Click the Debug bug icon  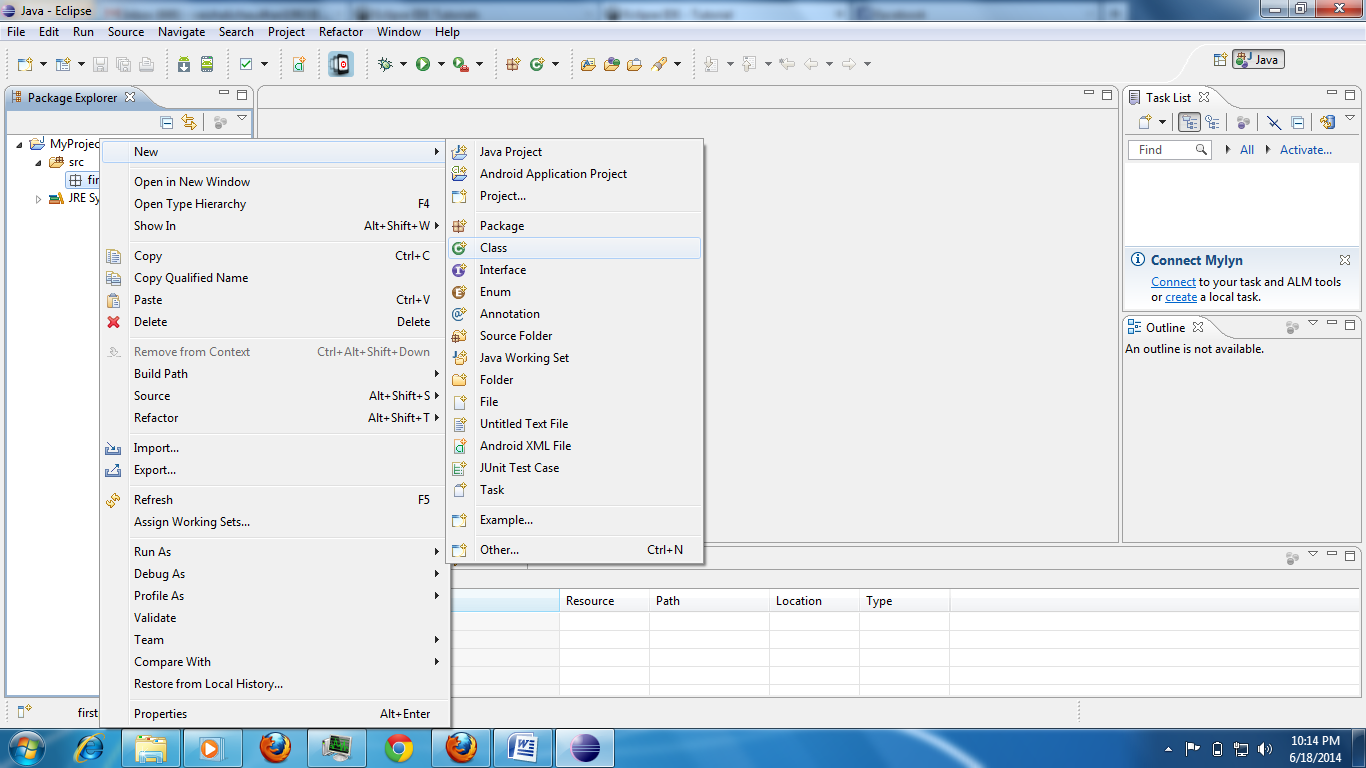click(x=386, y=64)
